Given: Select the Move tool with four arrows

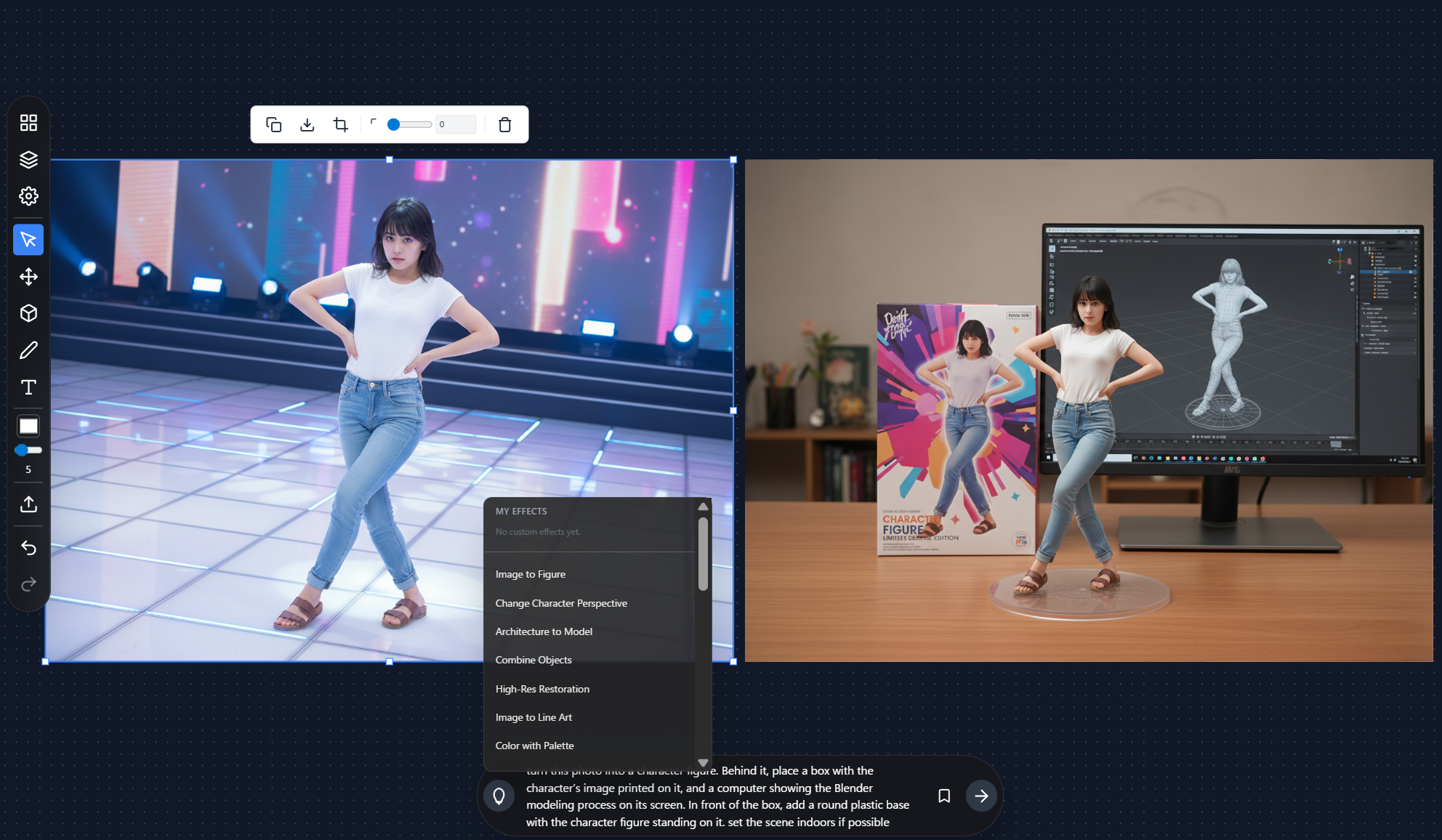Looking at the screenshot, I should click(x=28, y=277).
